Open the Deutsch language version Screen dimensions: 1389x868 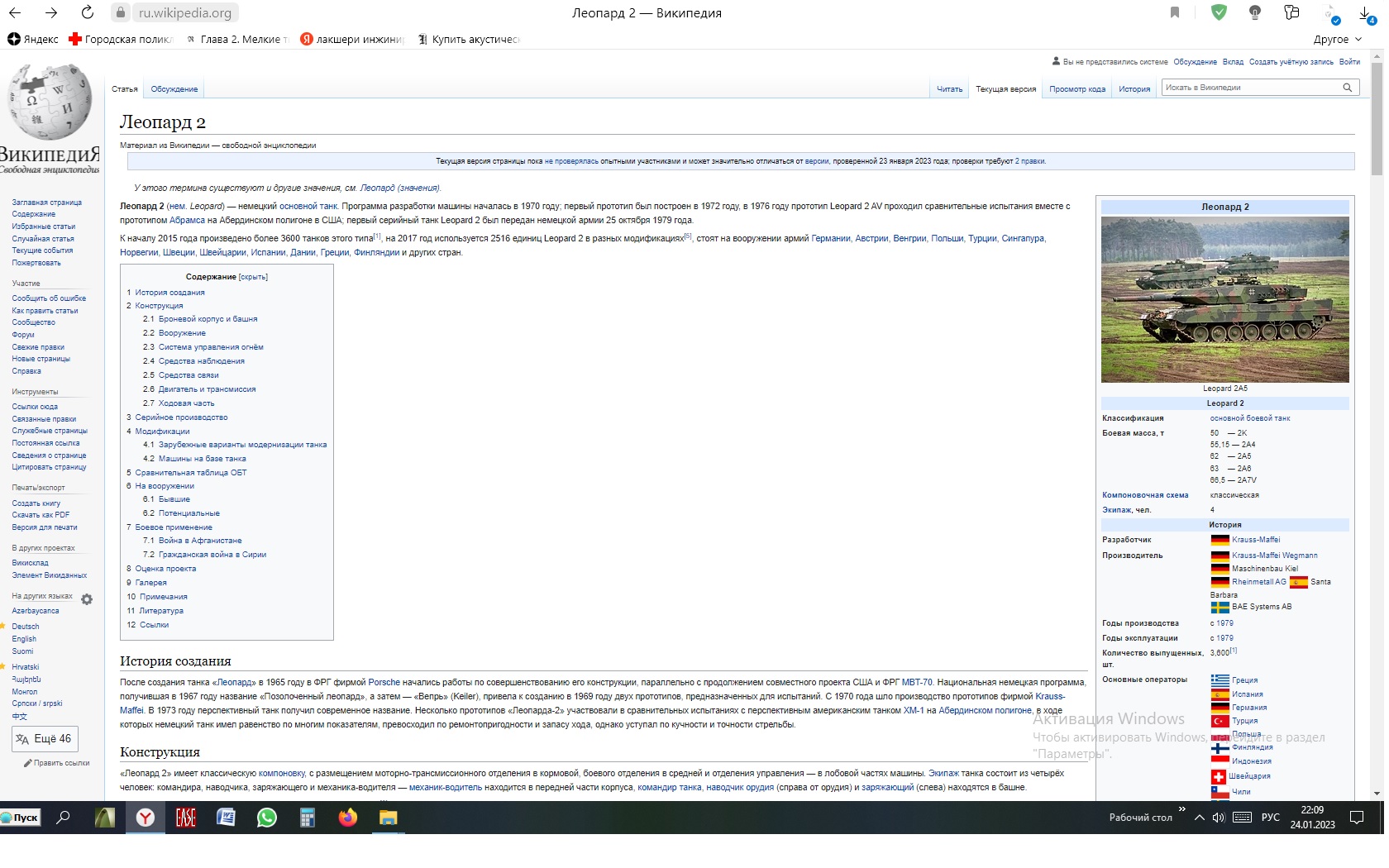click(26, 627)
